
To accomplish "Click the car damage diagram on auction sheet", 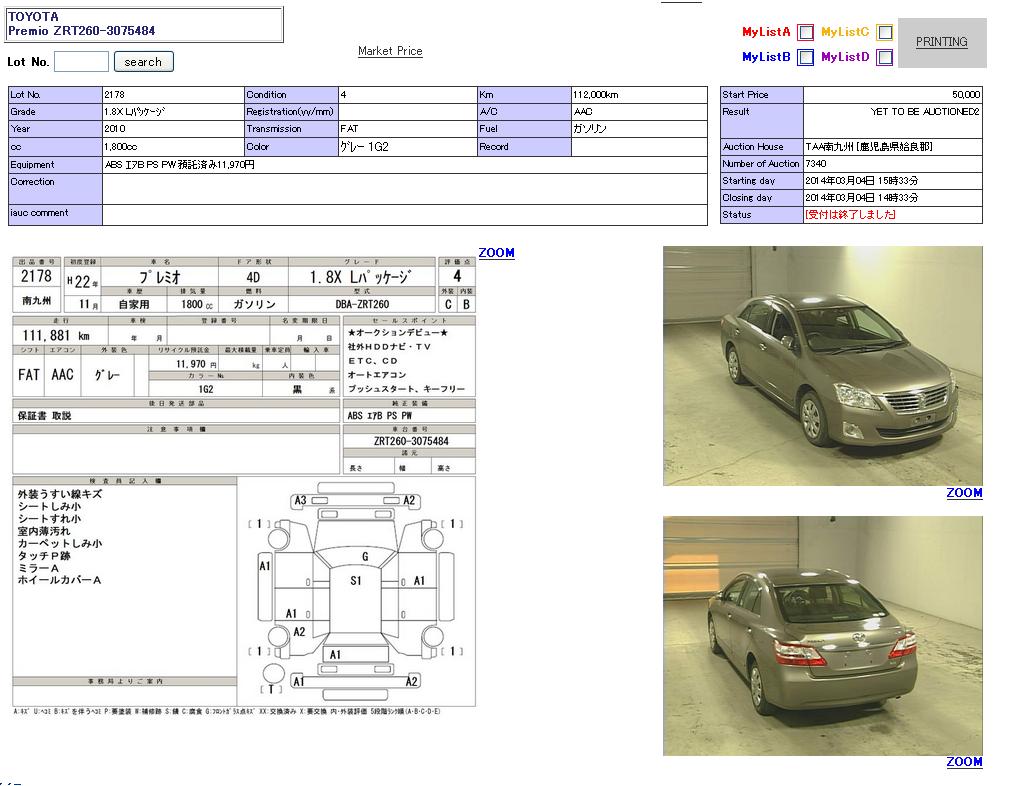I will [x=356, y=591].
